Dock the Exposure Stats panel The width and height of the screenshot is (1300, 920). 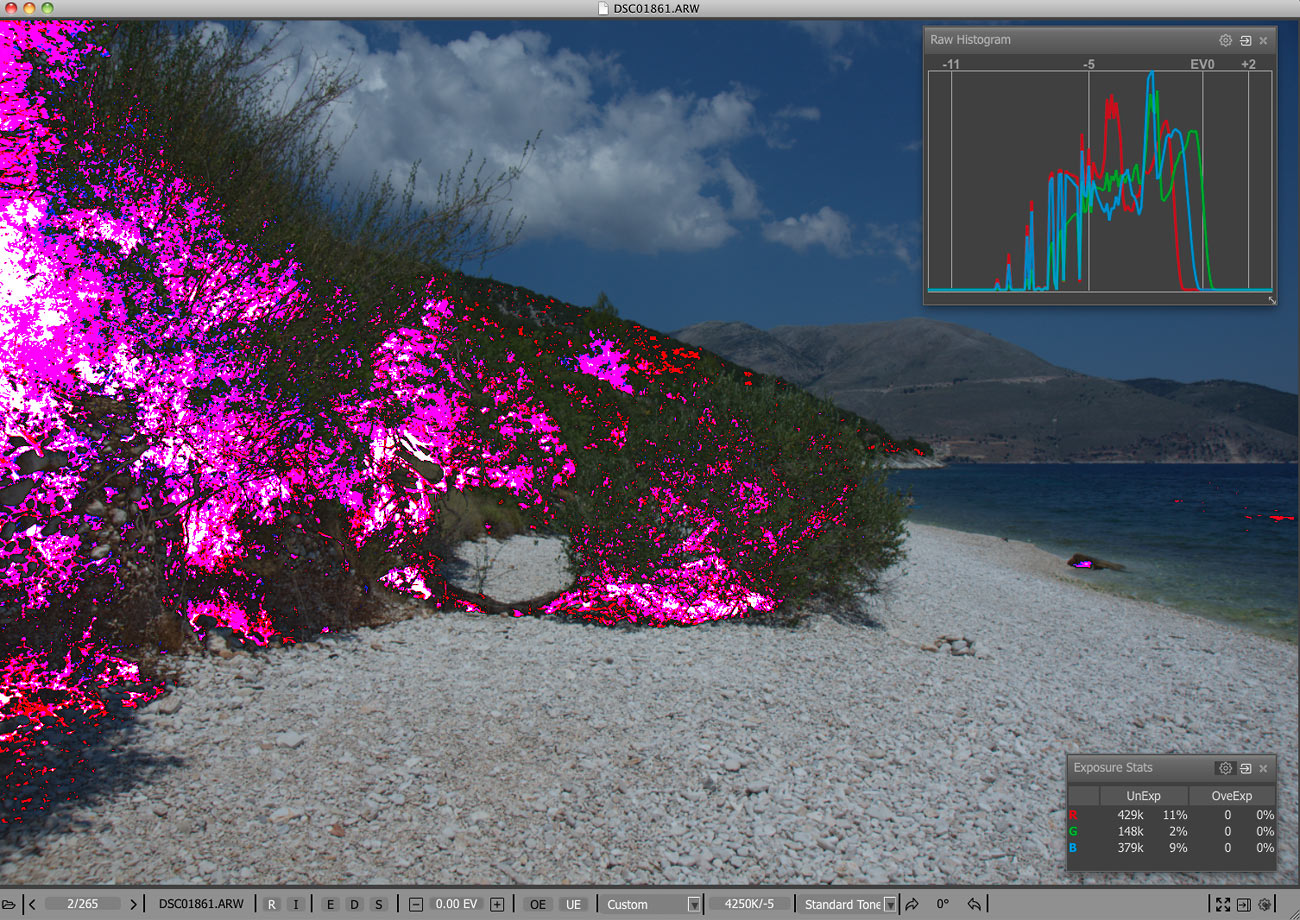(x=1245, y=768)
